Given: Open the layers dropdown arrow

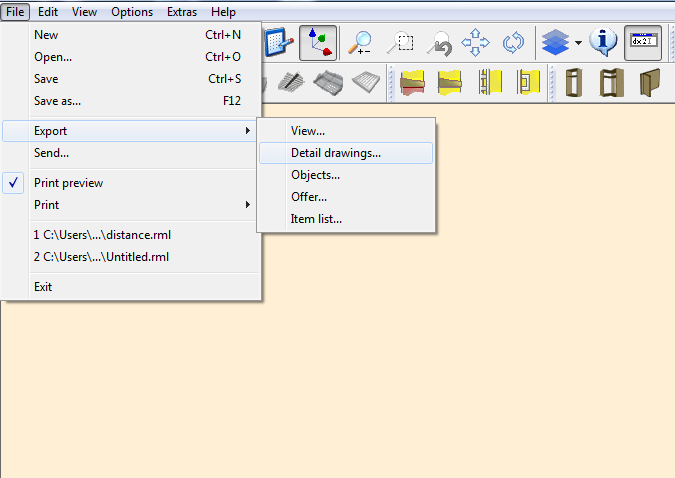Looking at the screenshot, I should (x=578, y=43).
